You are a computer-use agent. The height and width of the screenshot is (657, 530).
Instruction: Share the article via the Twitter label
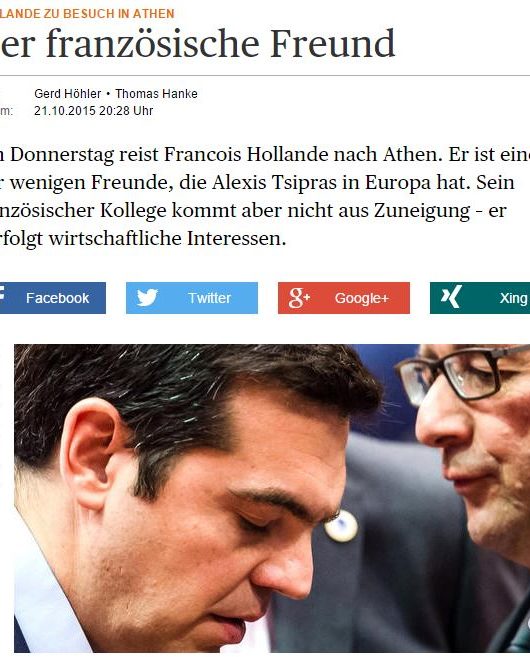point(209,298)
